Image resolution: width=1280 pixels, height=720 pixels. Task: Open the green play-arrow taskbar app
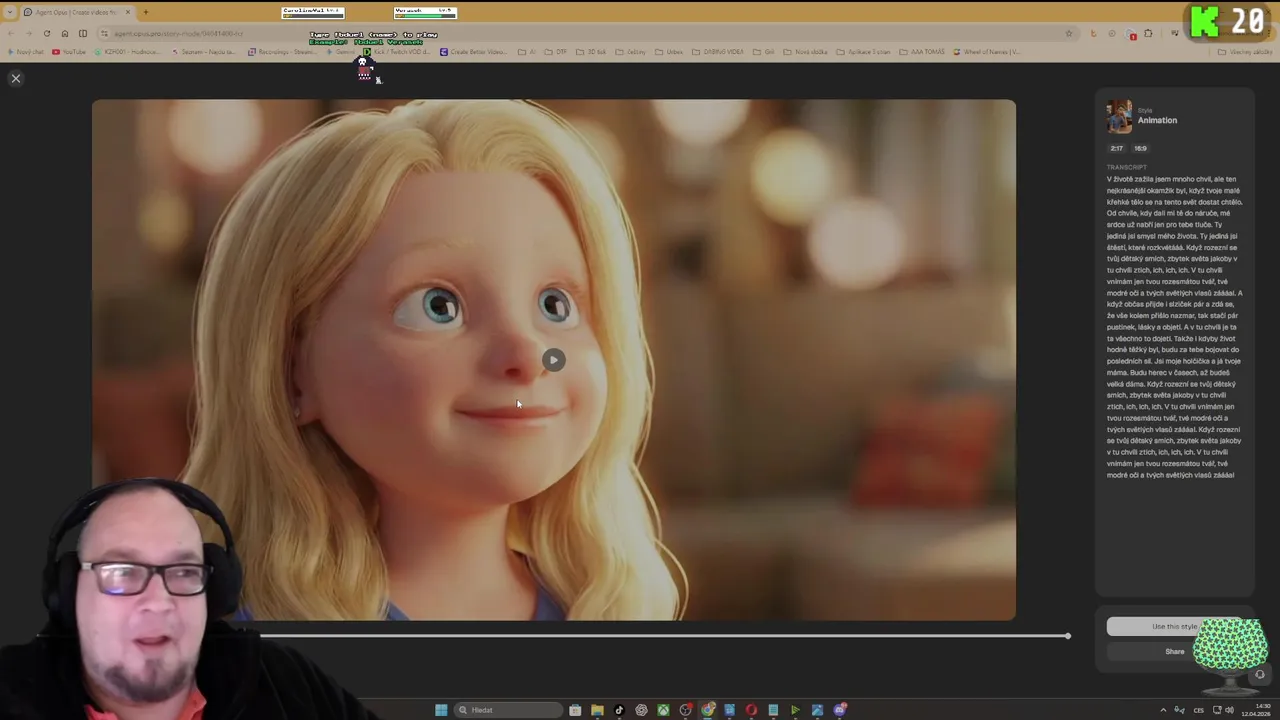pos(795,710)
